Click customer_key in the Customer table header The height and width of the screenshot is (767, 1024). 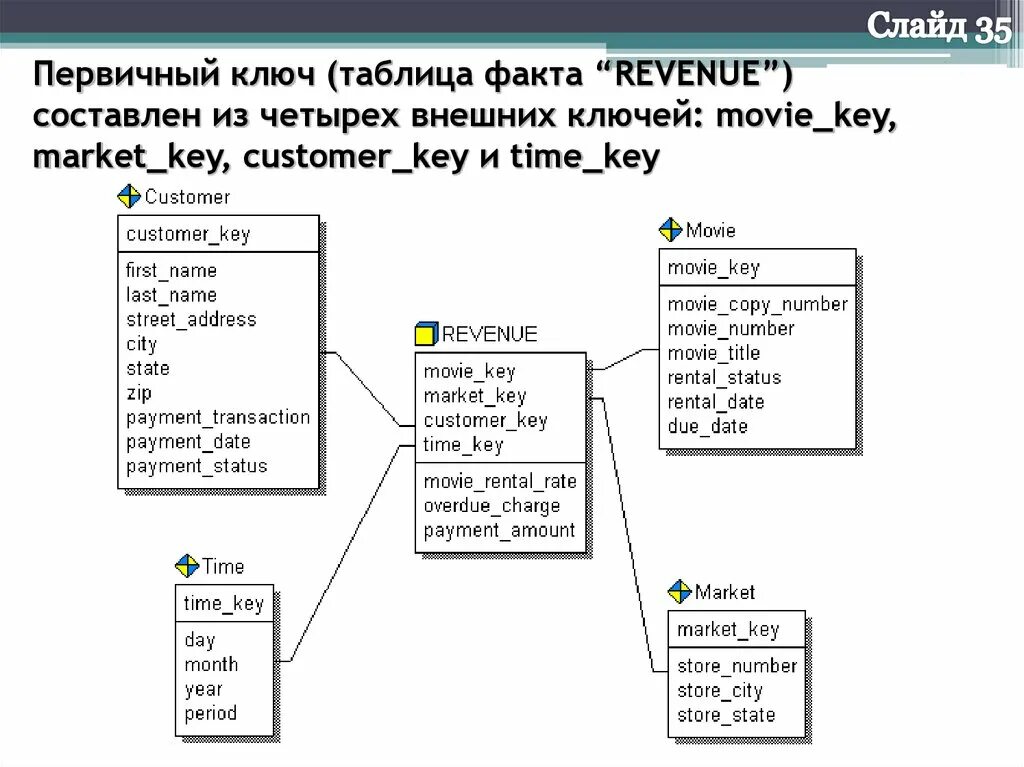(x=188, y=234)
